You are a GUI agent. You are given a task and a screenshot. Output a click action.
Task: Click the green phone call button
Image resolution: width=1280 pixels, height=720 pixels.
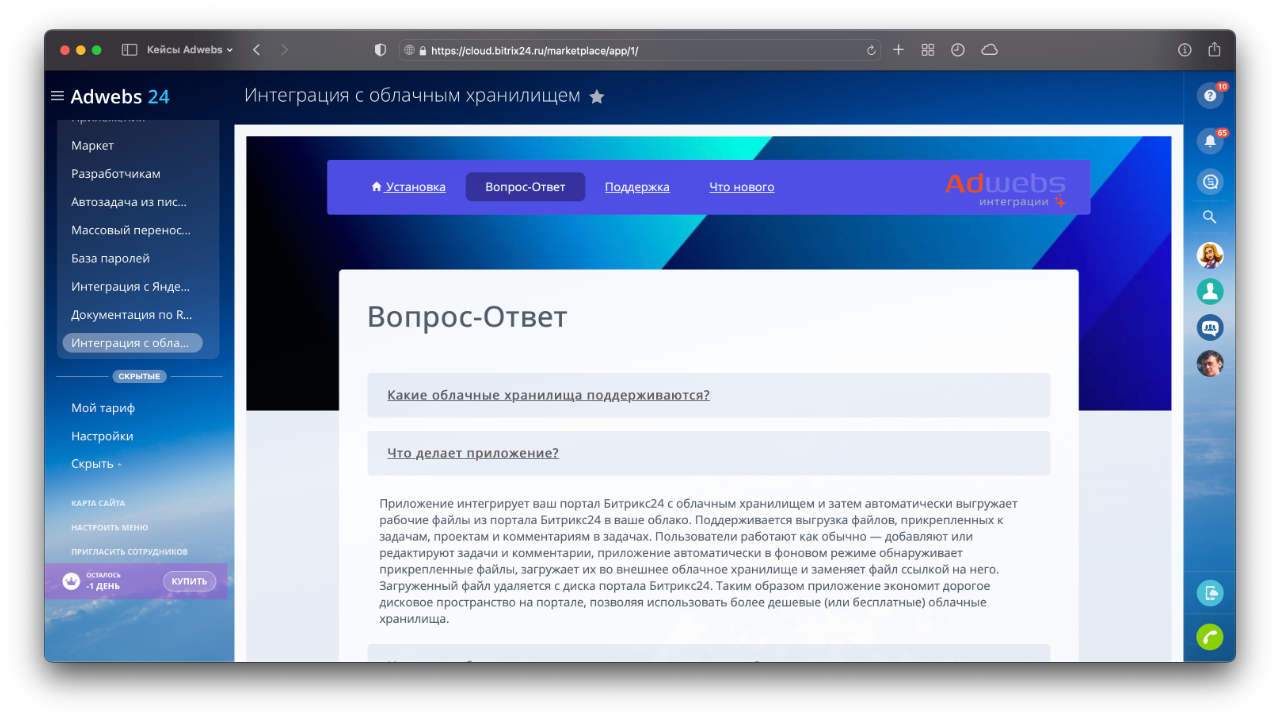[x=1209, y=637]
